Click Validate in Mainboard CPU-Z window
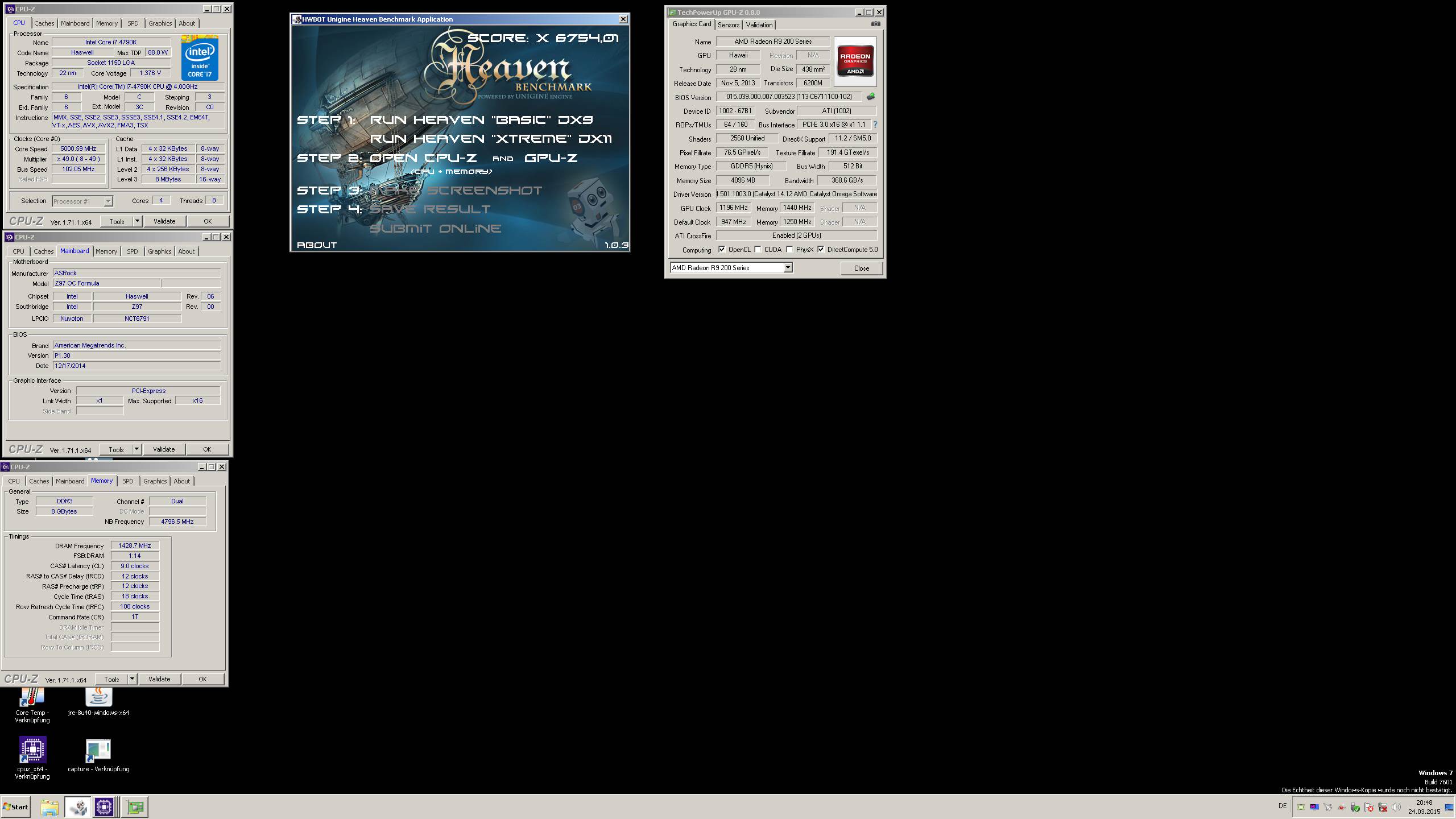Viewport: 1456px width, 819px height. (x=164, y=449)
